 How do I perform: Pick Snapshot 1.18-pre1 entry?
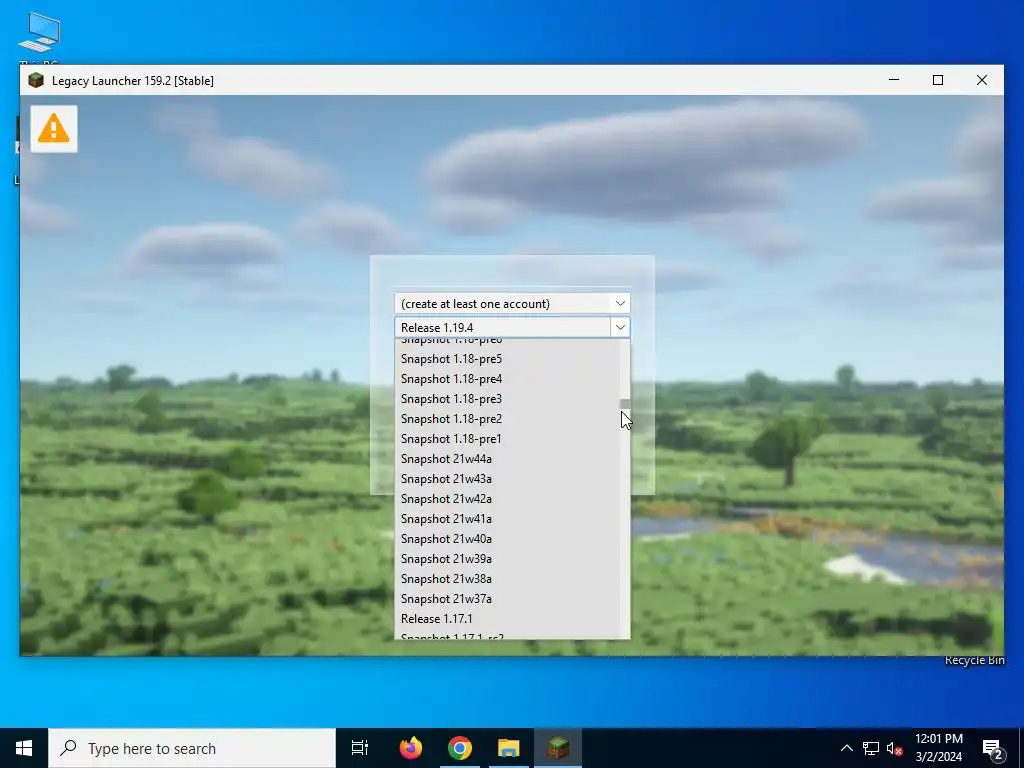point(507,439)
